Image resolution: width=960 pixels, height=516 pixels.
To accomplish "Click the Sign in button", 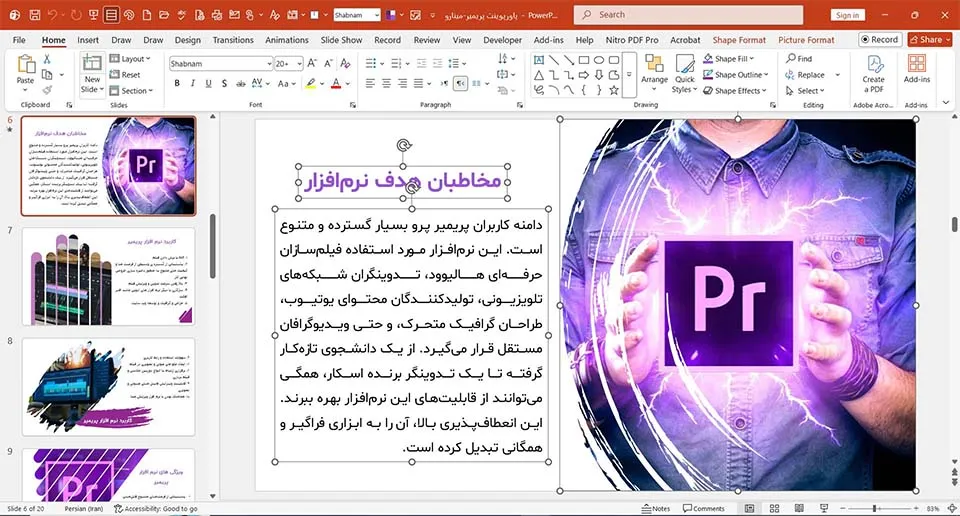I will (847, 15).
